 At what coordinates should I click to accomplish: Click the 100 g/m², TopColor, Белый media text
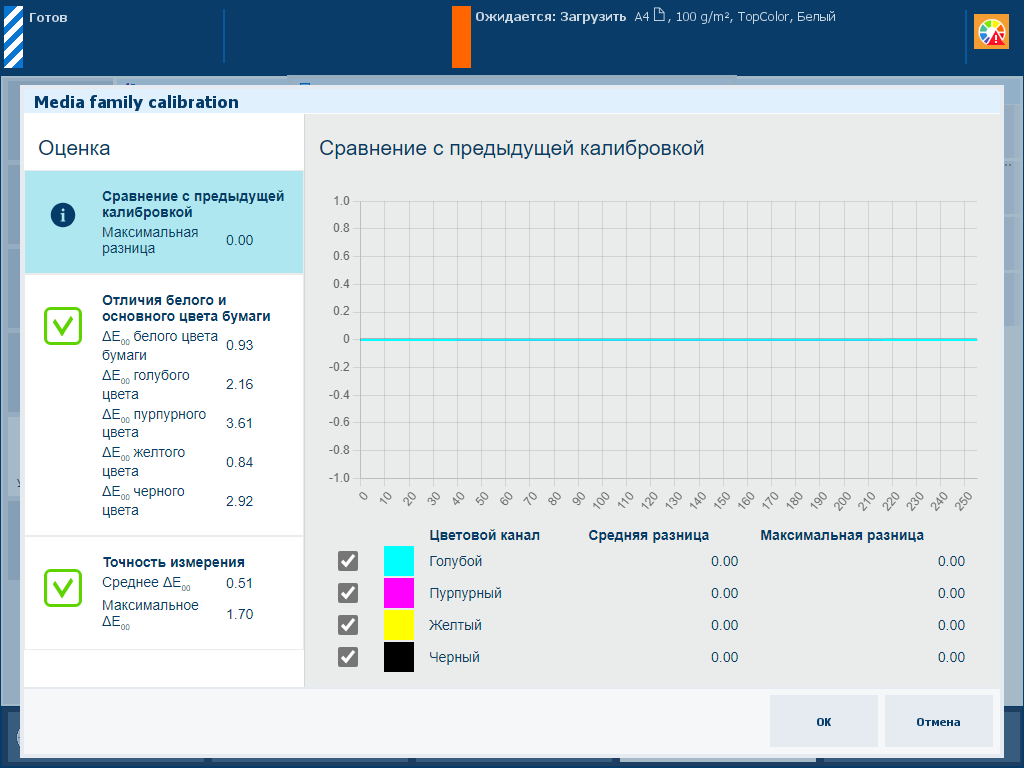[x=756, y=17]
